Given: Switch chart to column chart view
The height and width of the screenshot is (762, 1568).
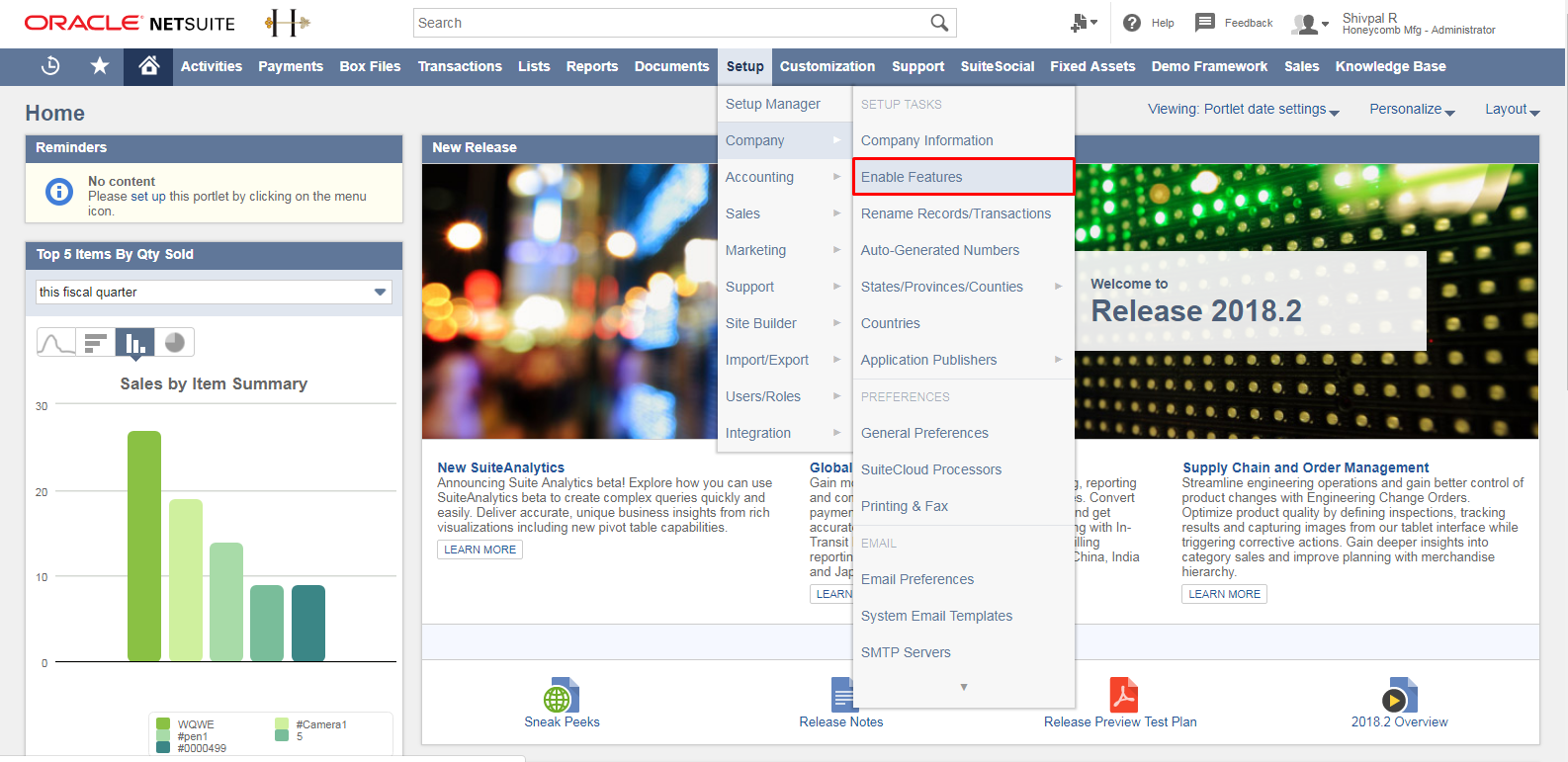Looking at the screenshot, I should point(135,343).
